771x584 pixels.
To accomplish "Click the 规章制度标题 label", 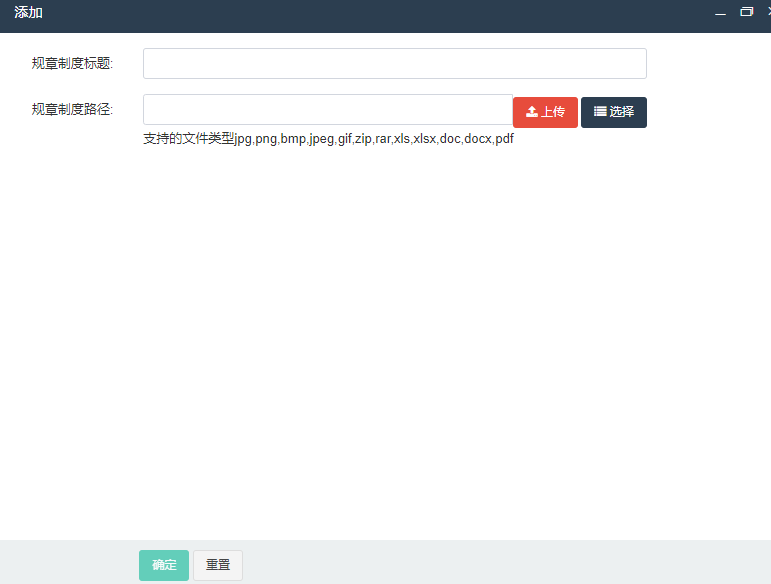I will pyautogui.click(x=72, y=63).
